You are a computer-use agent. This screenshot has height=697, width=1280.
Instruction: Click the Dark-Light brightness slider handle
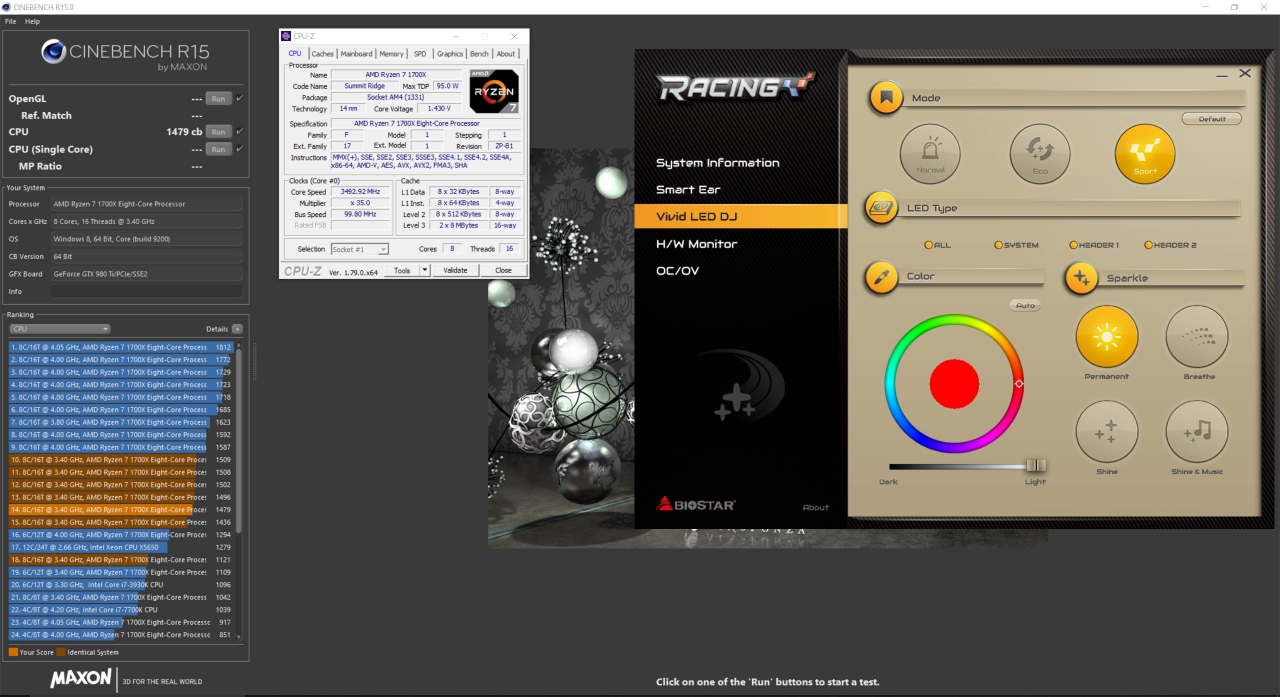pyautogui.click(x=1035, y=465)
